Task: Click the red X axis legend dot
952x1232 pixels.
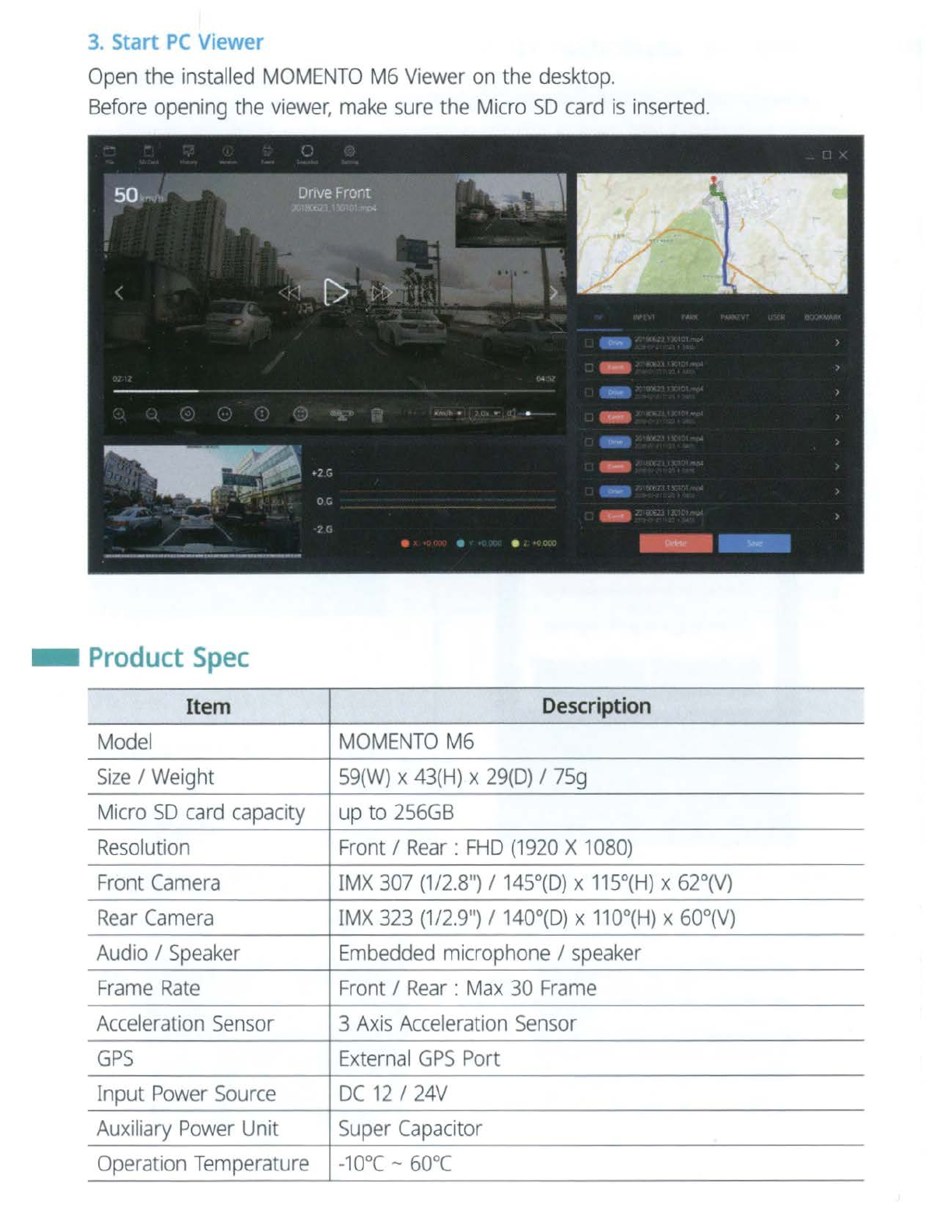Action: point(405,543)
